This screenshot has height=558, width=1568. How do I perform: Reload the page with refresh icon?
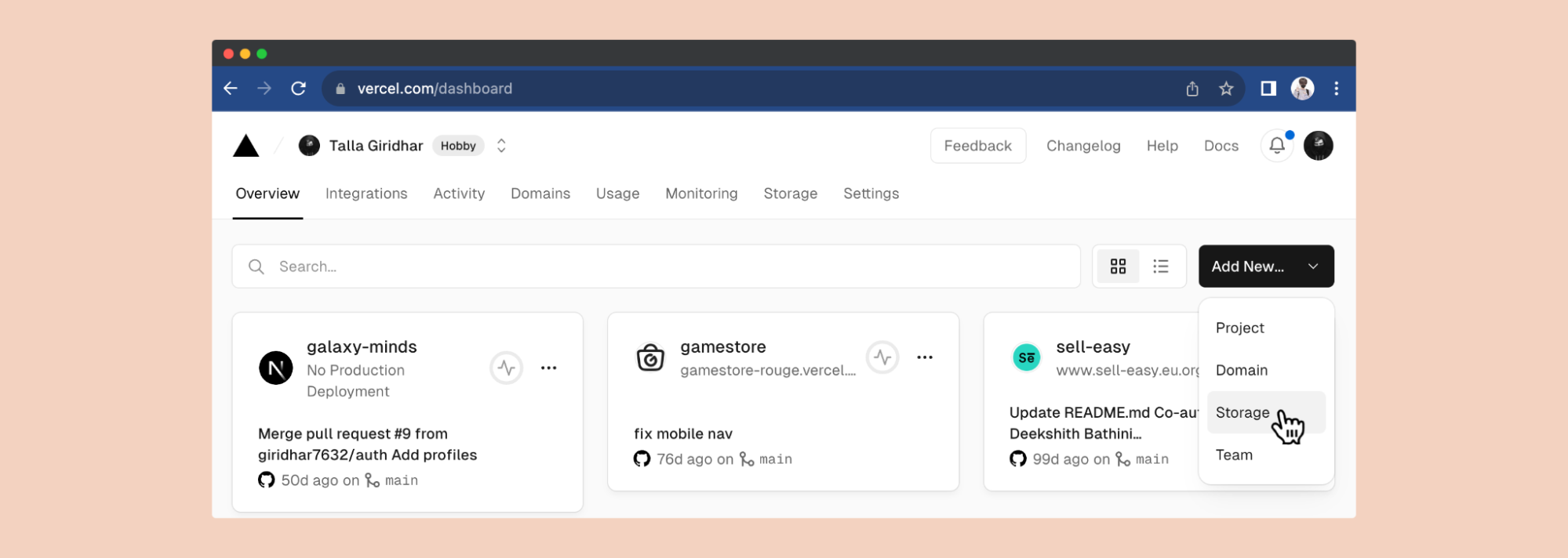(x=299, y=89)
